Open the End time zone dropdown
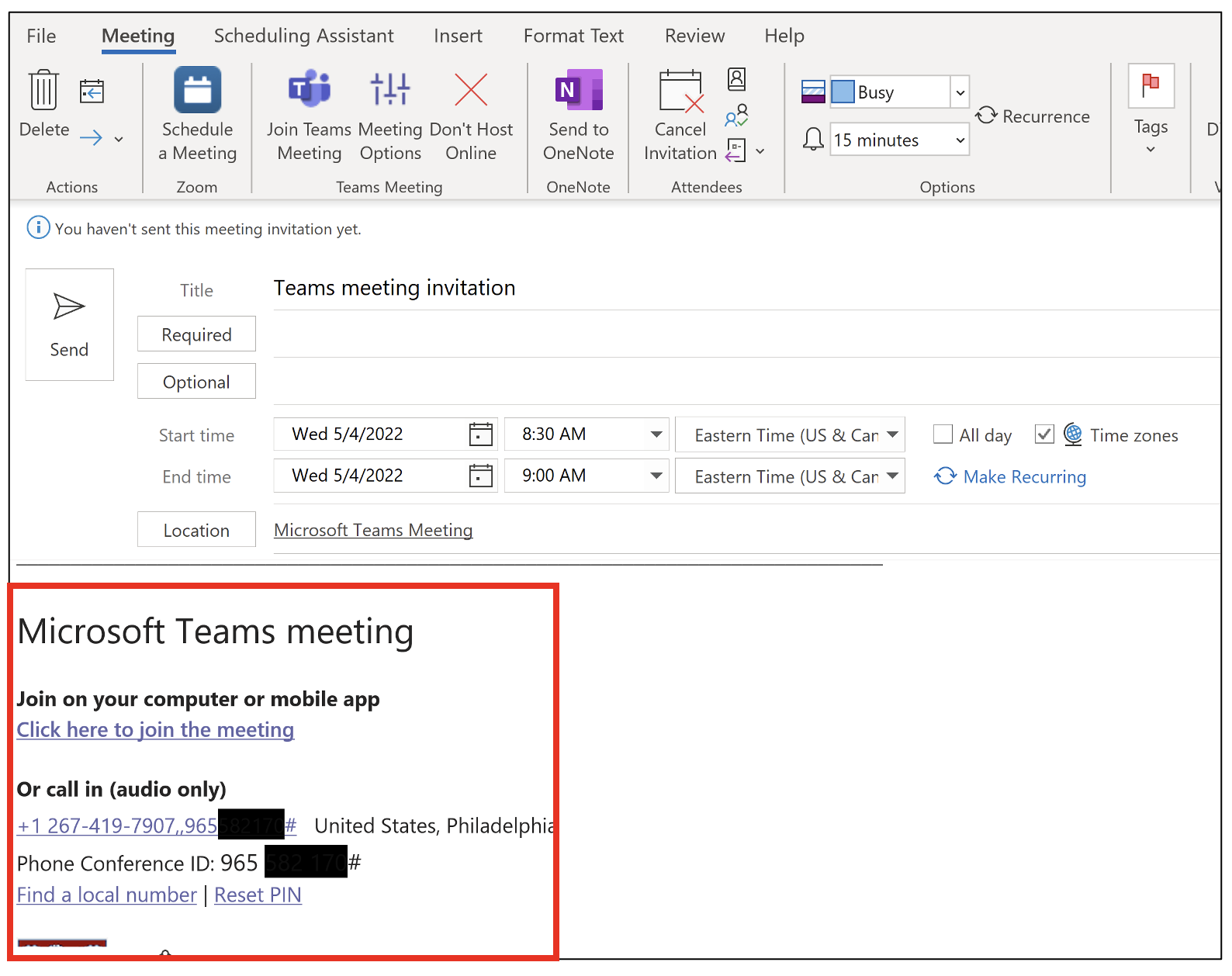Viewport: 1232px width, 976px height. pos(892,476)
